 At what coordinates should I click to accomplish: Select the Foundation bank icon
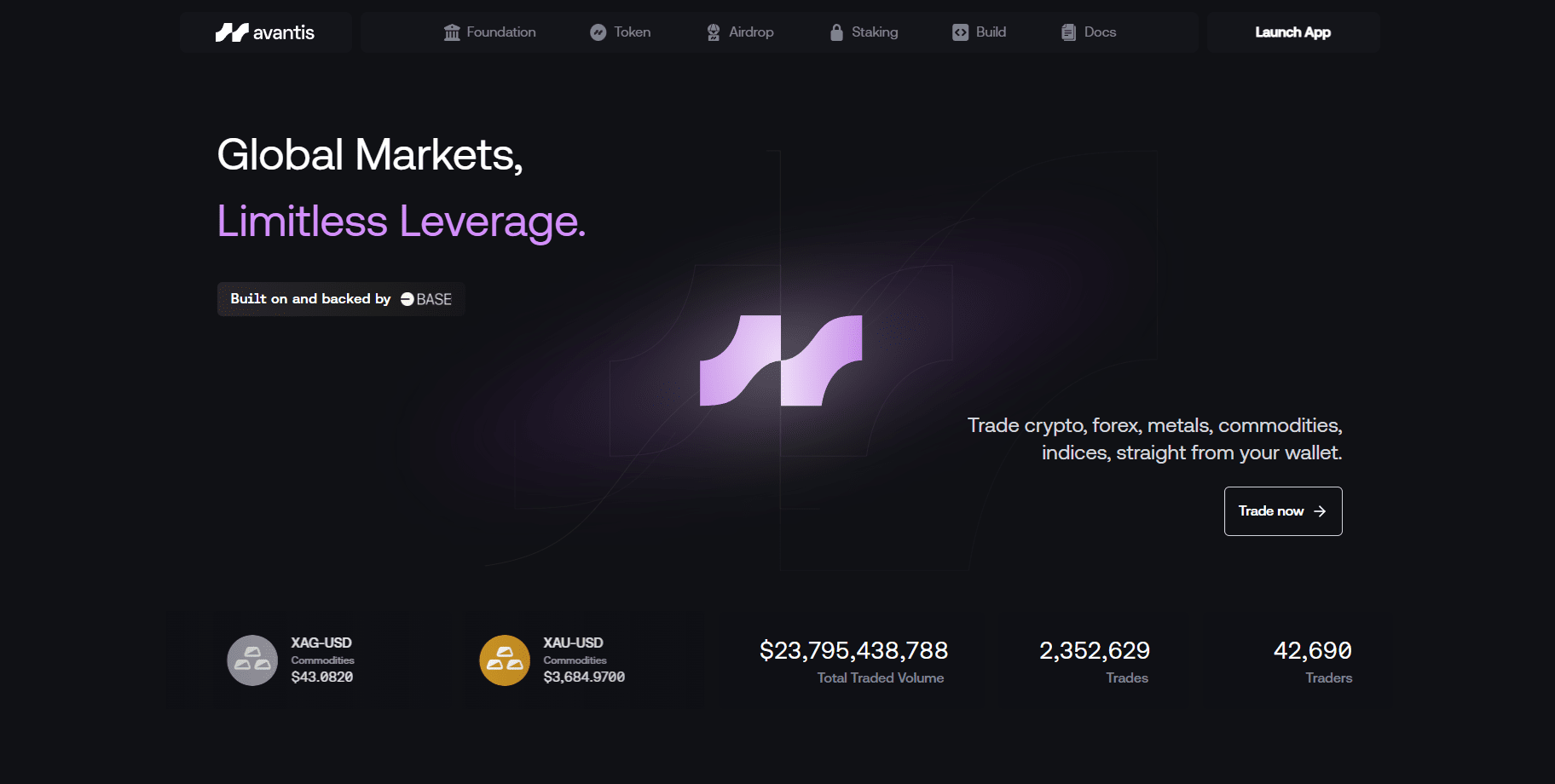[451, 32]
